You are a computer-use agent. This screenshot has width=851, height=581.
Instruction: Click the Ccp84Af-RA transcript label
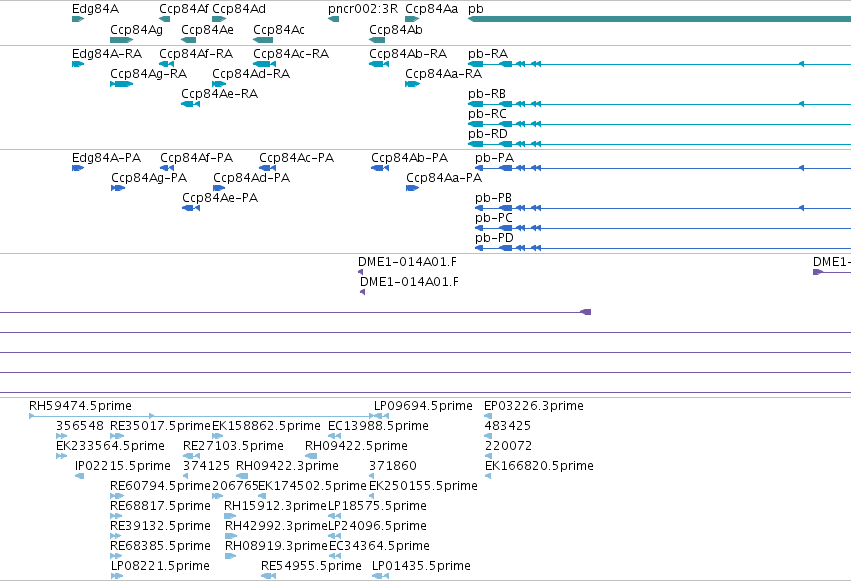[x=196, y=54]
